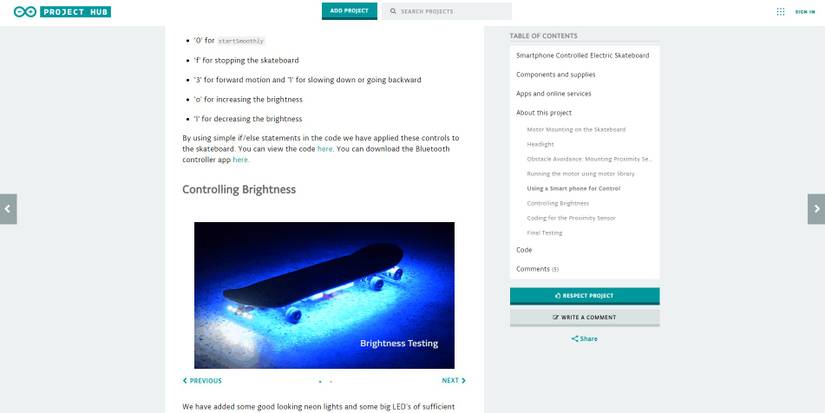Click the Write a Comment button
The height and width of the screenshot is (413, 825).
pyautogui.click(x=584, y=317)
